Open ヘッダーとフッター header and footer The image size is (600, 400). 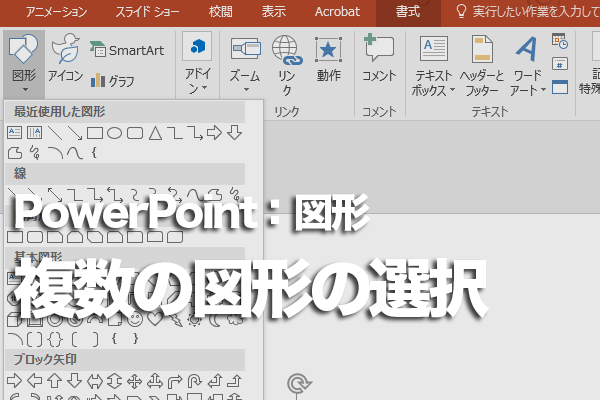pos(482,66)
